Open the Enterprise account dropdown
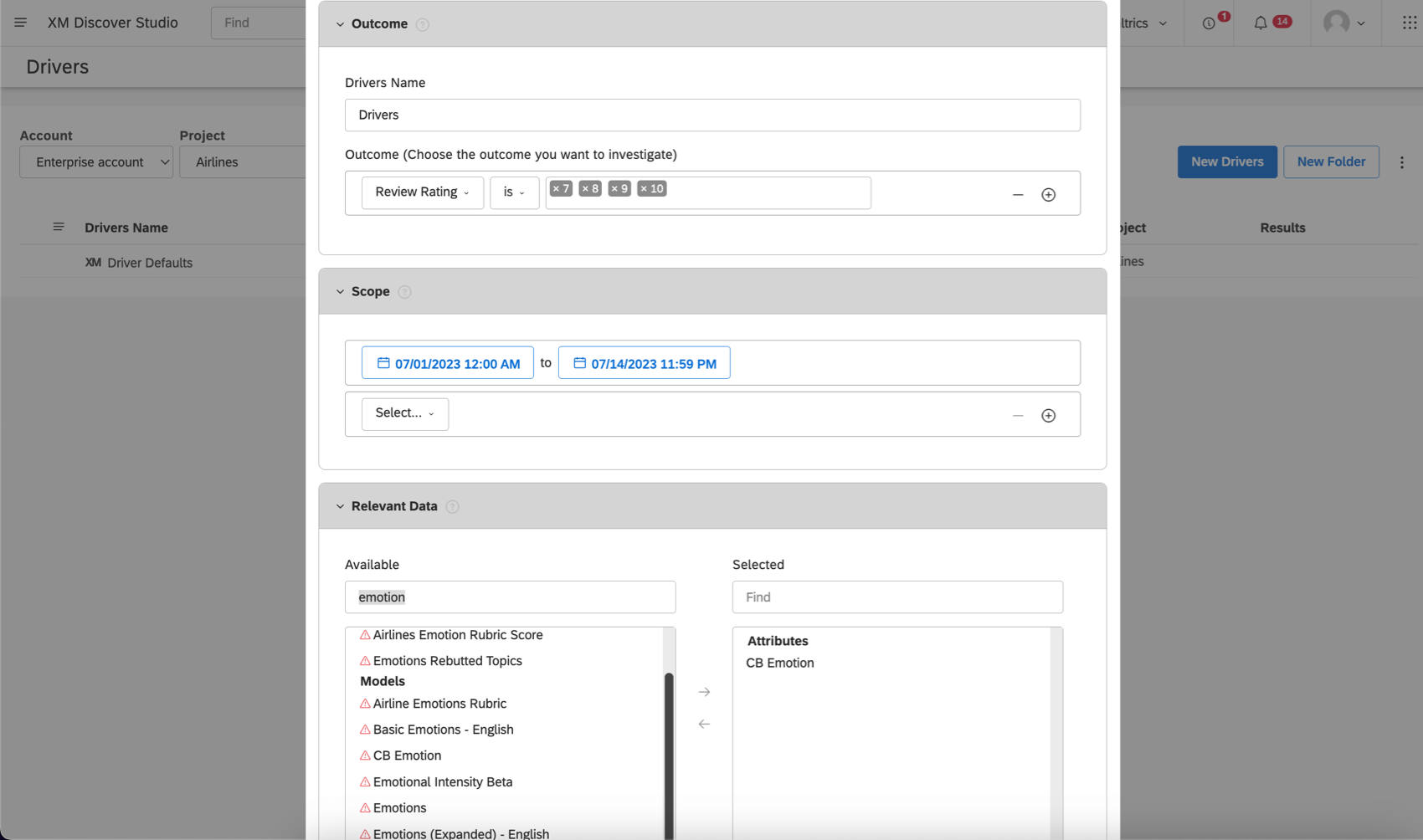 (95, 161)
